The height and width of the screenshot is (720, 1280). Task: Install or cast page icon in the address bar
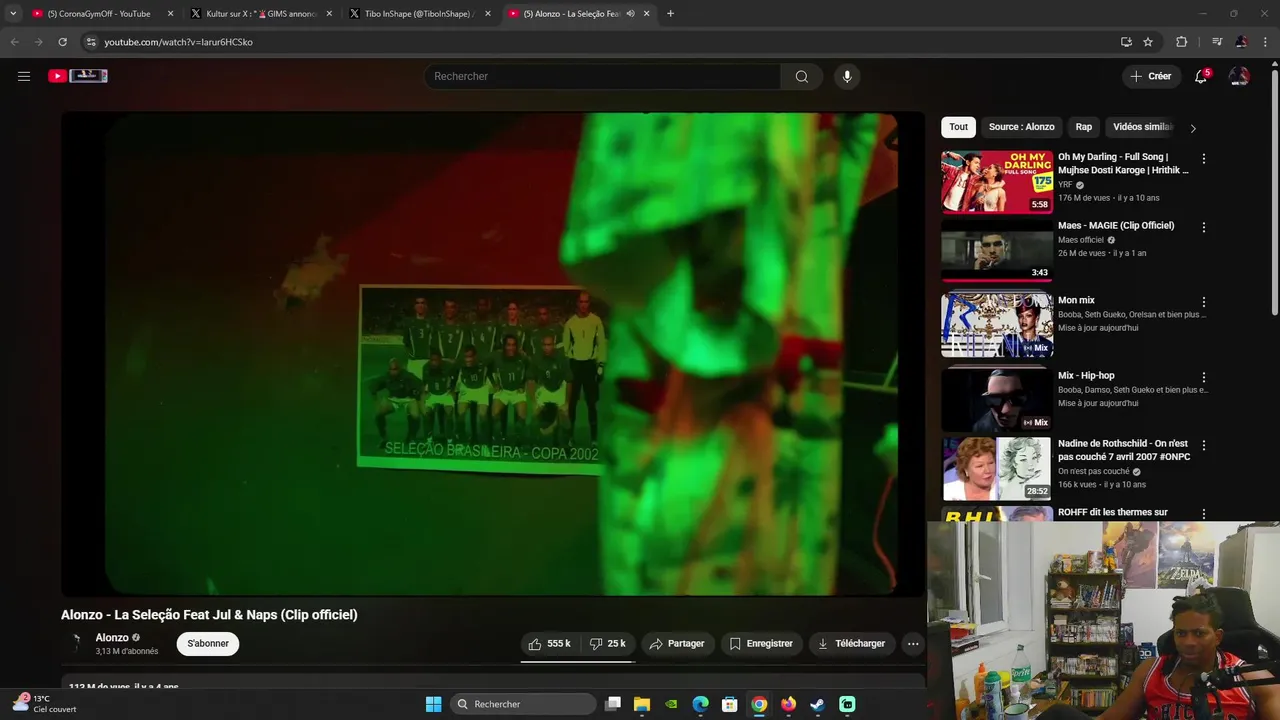coord(1126,42)
